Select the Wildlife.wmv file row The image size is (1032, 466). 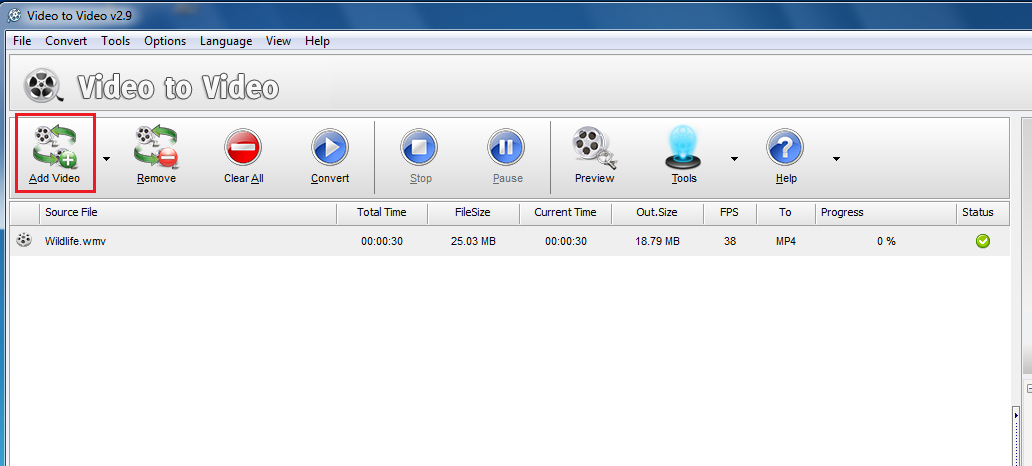pyautogui.click(x=75, y=241)
